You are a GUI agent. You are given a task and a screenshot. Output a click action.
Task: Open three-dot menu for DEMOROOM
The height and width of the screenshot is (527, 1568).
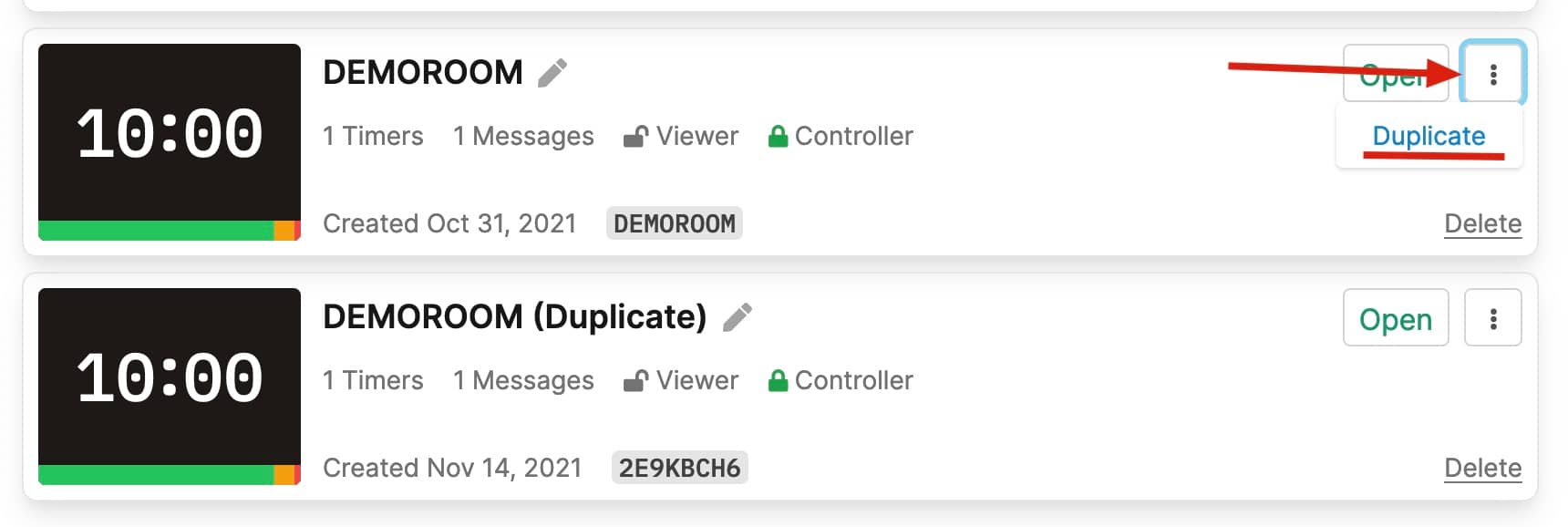[x=1492, y=74]
